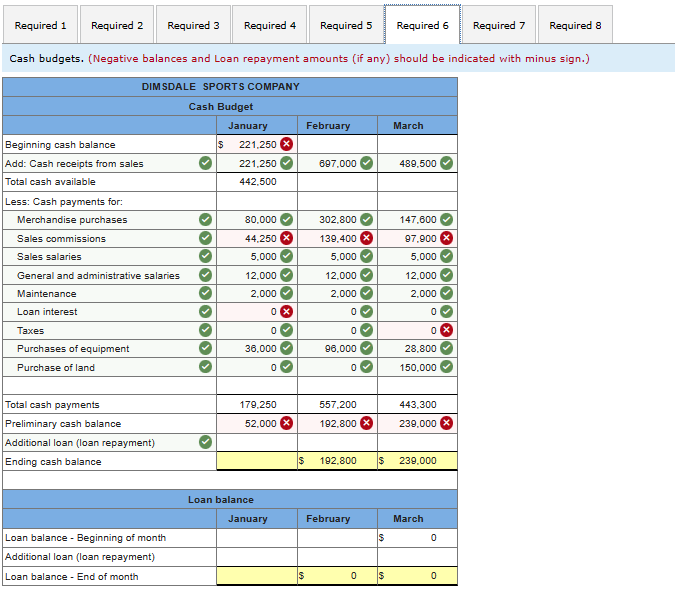Click green check beside March receipts 489,500
This screenshot has width=675, height=593.
[446, 163]
